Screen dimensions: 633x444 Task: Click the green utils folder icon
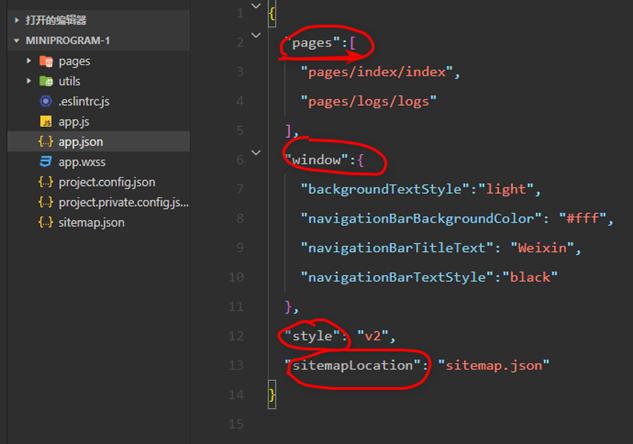coord(45,81)
